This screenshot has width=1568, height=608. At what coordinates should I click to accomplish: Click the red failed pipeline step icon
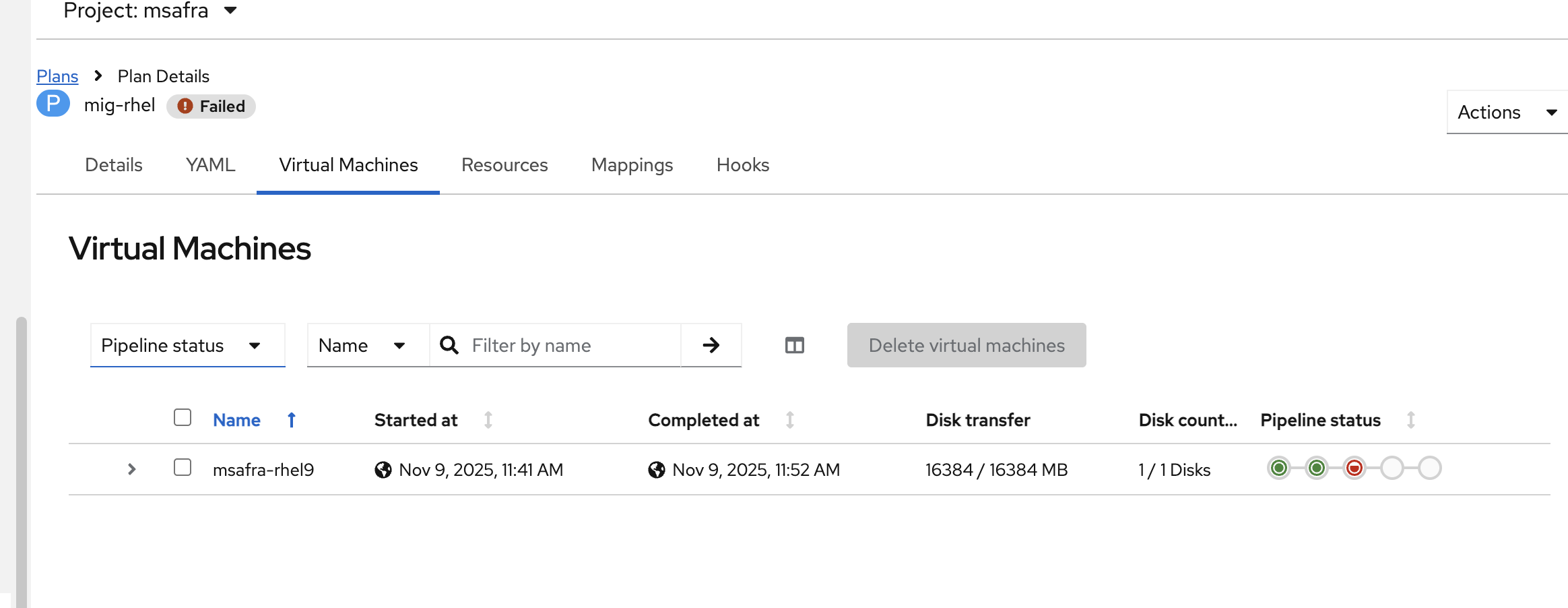click(x=1354, y=468)
